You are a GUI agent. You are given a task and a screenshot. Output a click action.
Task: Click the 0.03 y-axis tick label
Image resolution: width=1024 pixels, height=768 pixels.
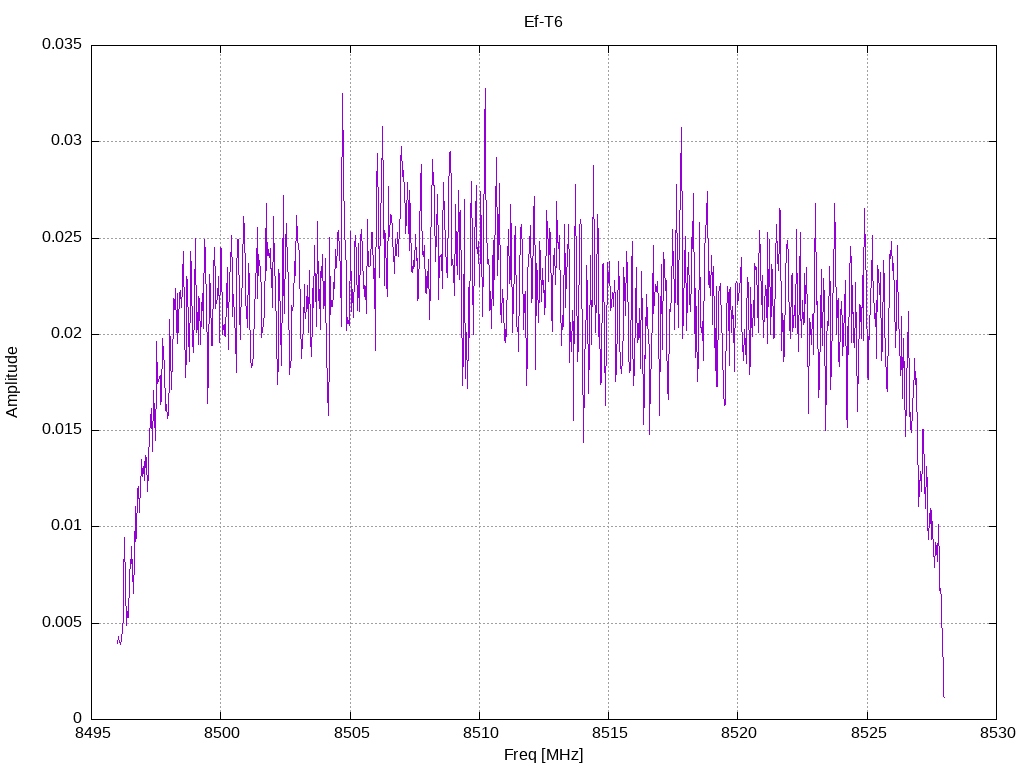point(67,140)
